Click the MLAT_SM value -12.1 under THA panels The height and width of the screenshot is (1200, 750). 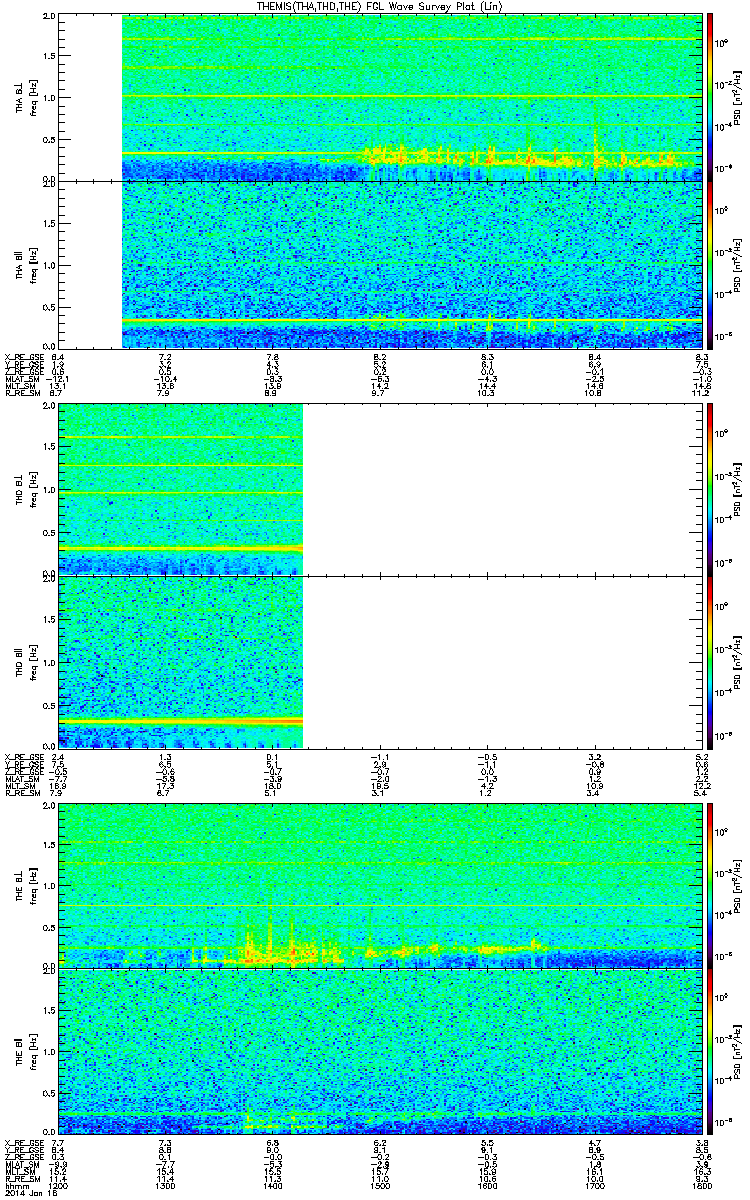57,380
